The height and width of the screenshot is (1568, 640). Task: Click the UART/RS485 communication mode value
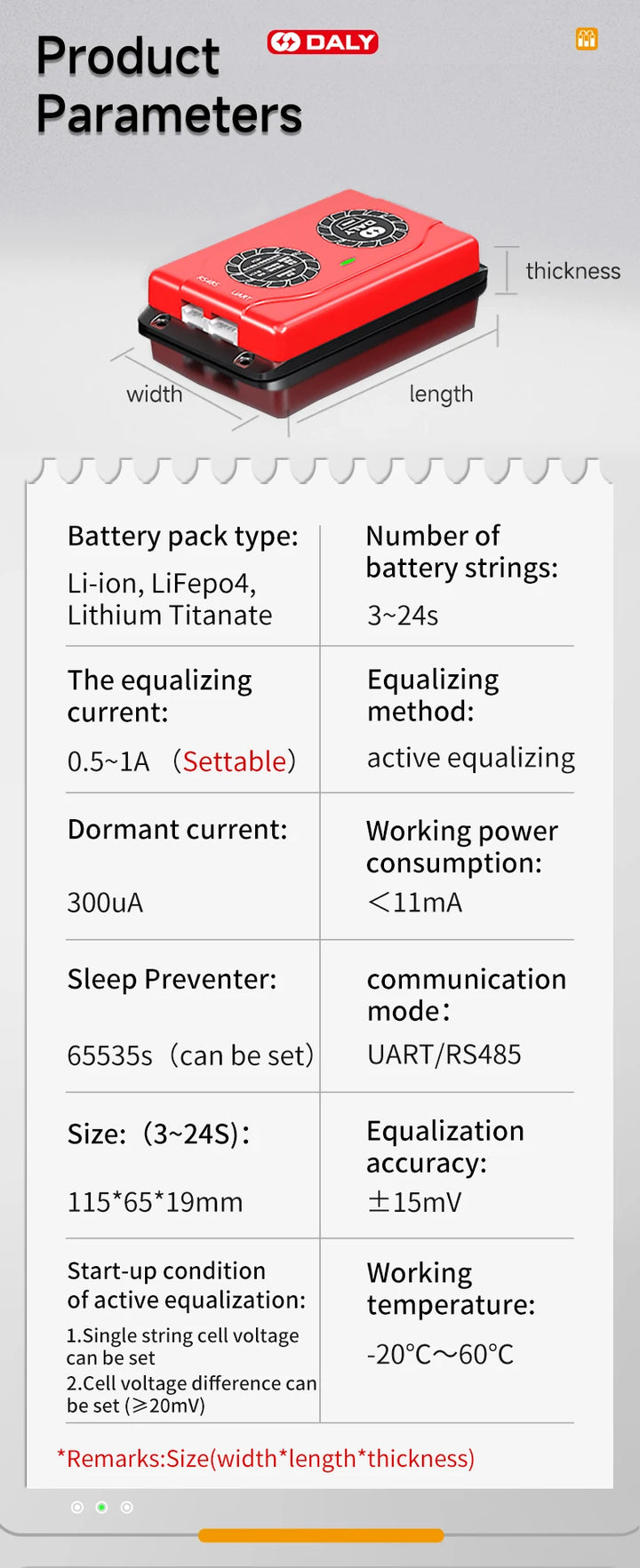444,1055
